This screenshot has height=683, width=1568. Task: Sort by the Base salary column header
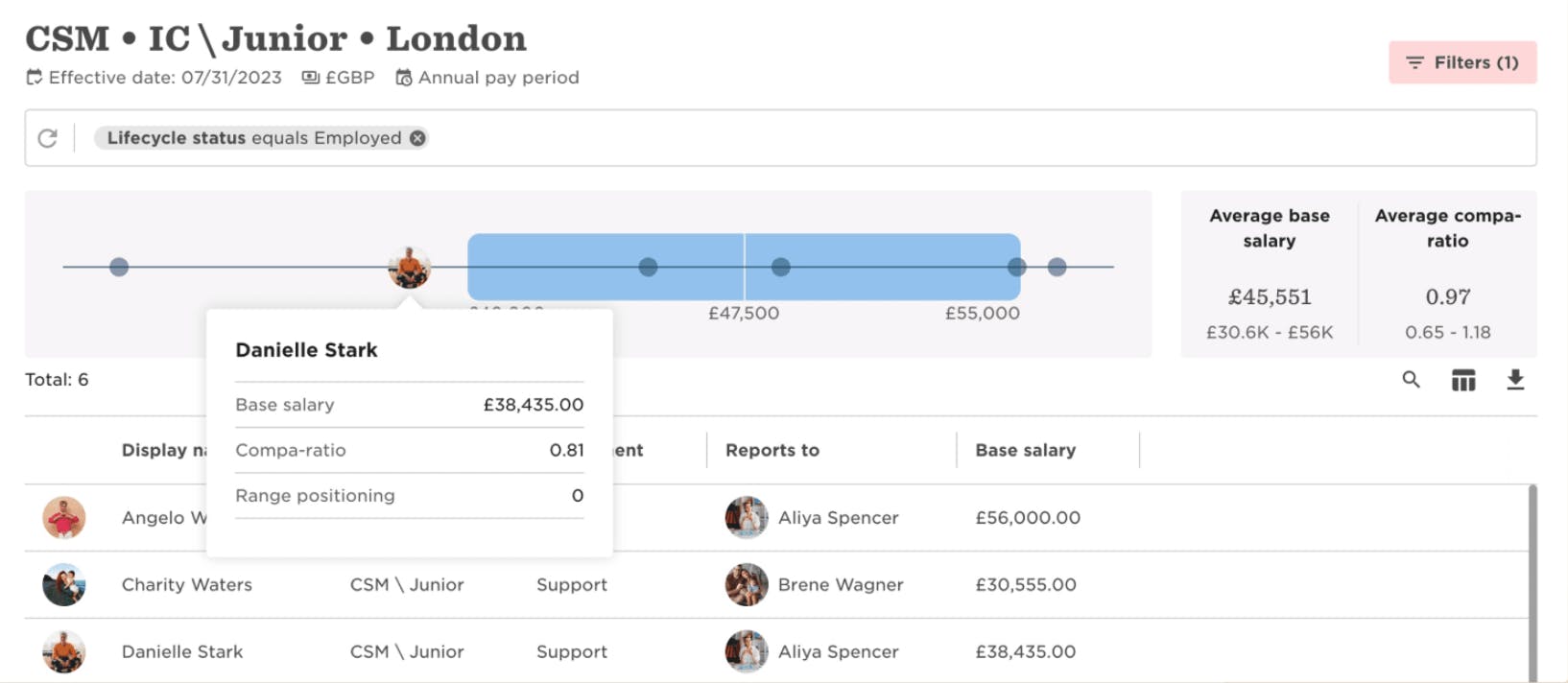(1026, 450)
